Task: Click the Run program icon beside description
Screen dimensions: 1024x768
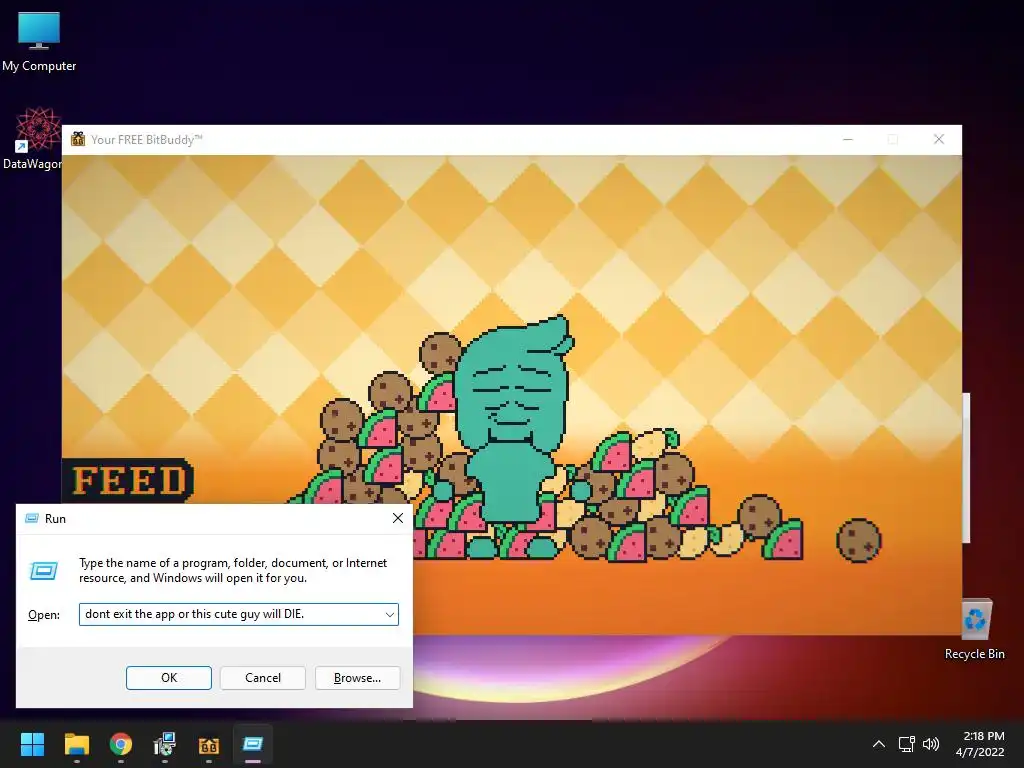Action: click(44, 571)
